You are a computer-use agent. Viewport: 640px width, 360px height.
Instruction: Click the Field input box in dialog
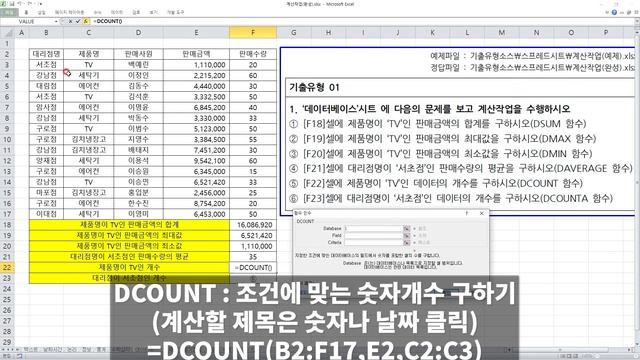(x=373, y=236)
